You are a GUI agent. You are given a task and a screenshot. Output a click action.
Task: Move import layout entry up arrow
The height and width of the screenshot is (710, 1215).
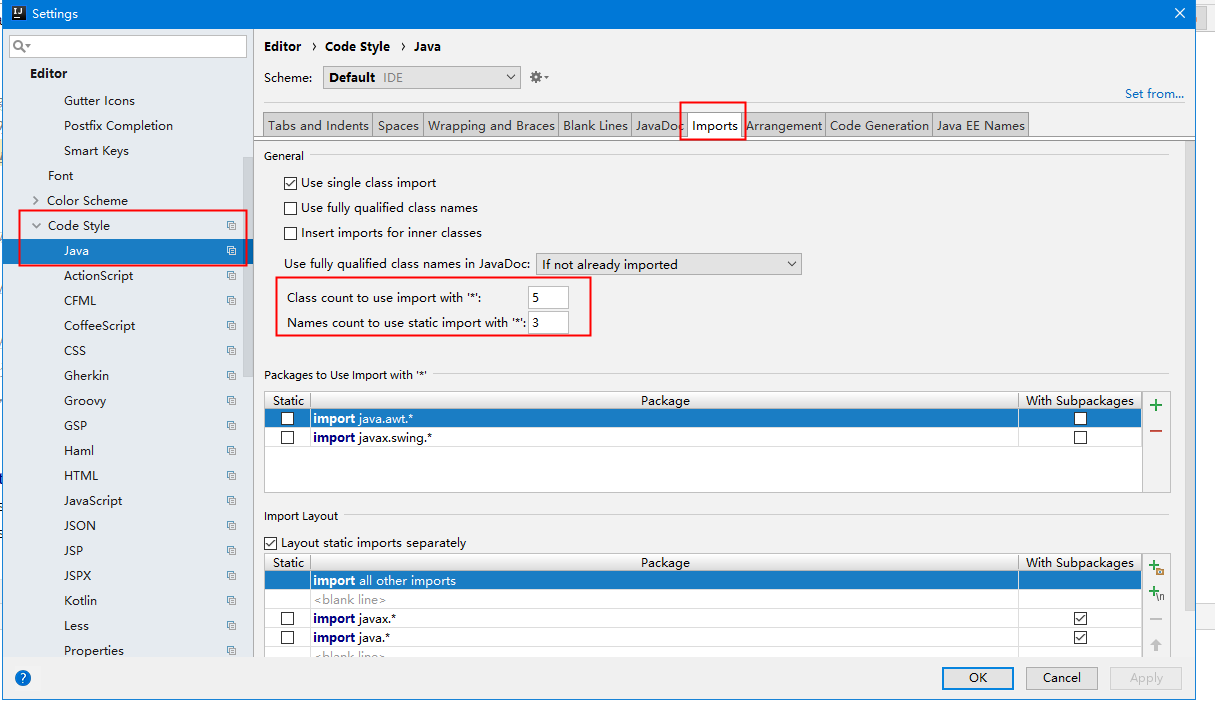tap(1156, 645)
